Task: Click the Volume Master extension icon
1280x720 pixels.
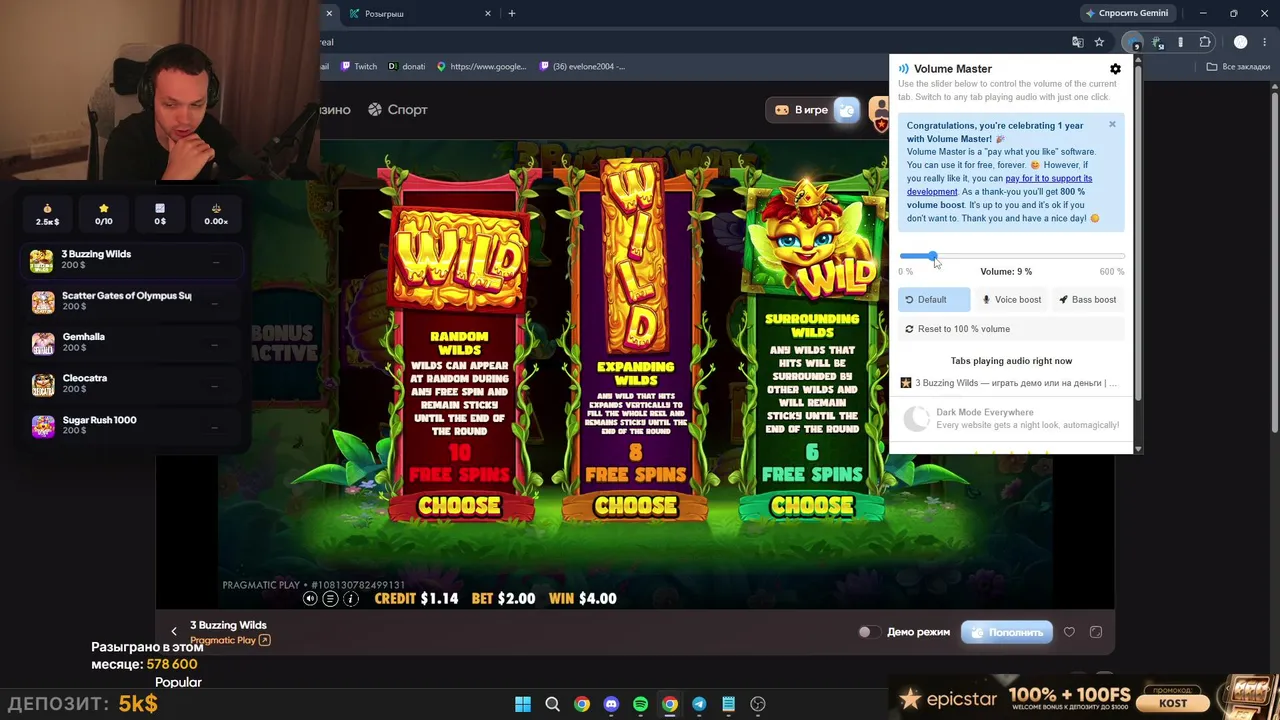Action: (1132, 42)
